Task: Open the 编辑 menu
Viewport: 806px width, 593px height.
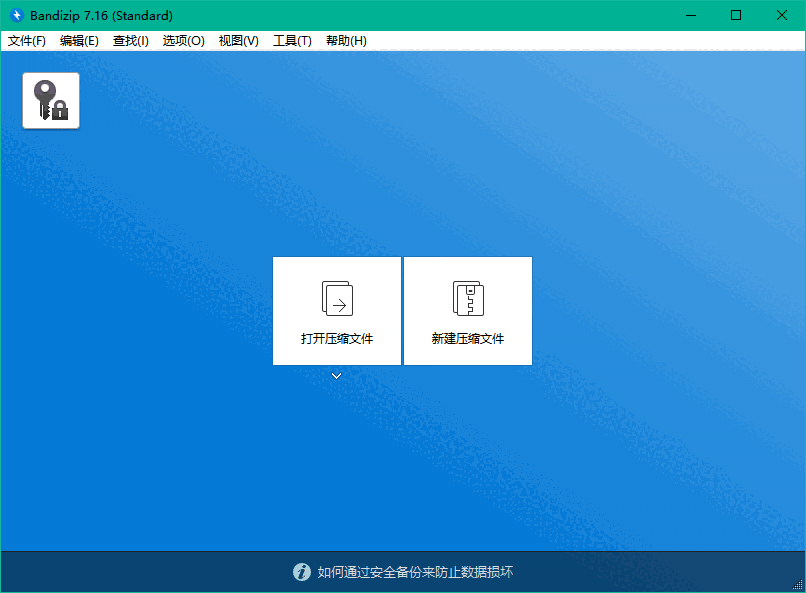Action: [x=79, y=41]
